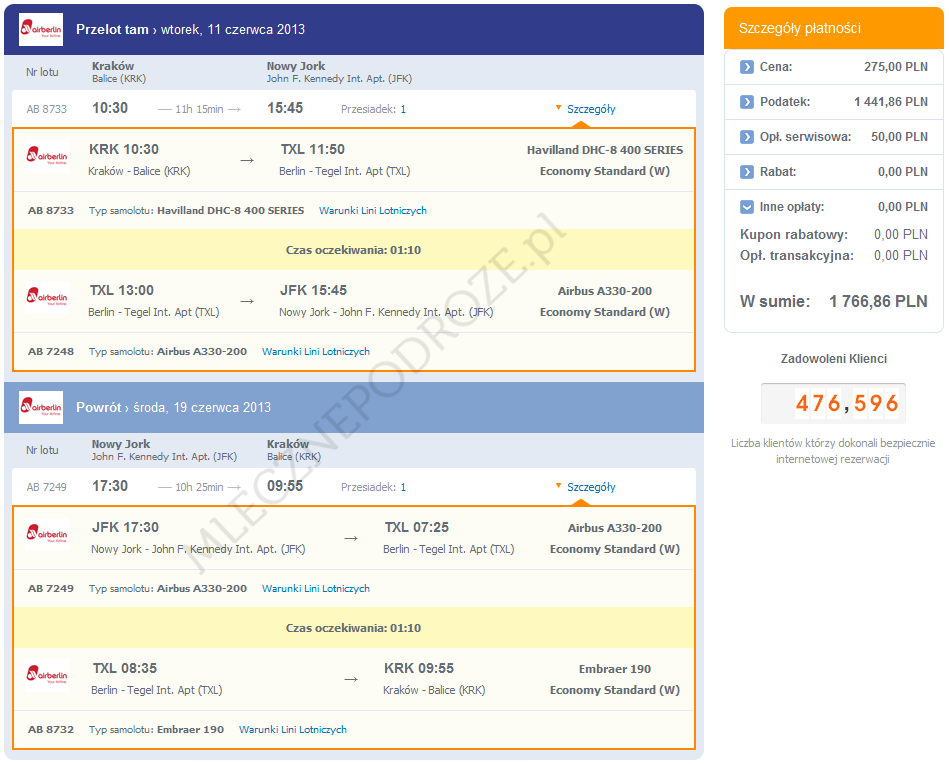Collapse Szczegóły for the return flight
The image size is (949, 764).
589,487
